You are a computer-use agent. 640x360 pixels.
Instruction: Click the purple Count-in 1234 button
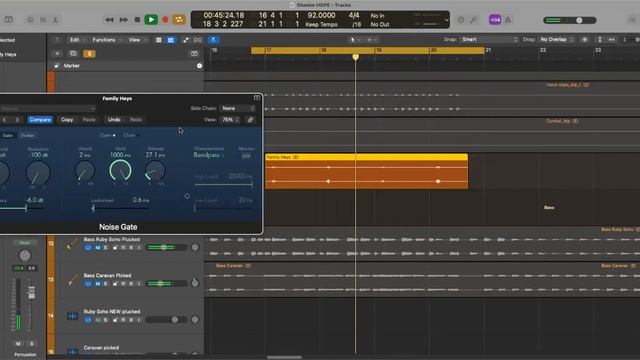pyautogui.click(x=495, y=20)
